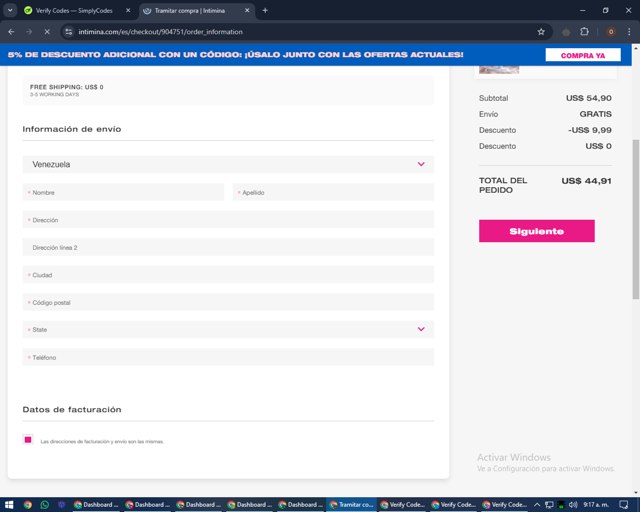Open the tab search dropdown
Image resolution: width=640 pixels, height=512 pixels.
point(10,11)
